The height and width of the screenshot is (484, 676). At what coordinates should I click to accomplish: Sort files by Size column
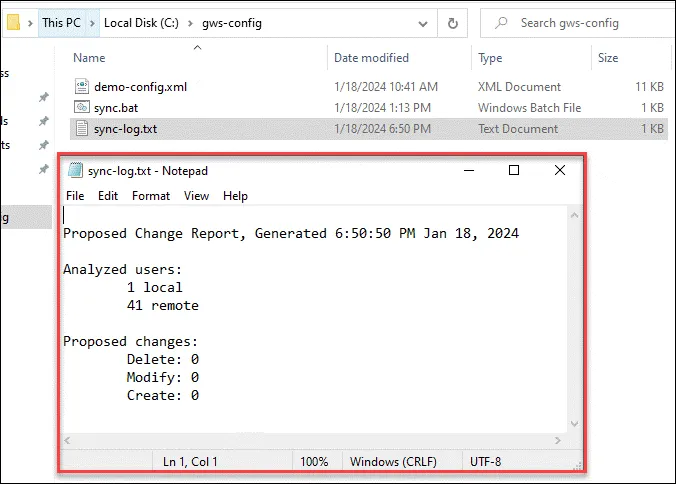(x=607, y=58)
